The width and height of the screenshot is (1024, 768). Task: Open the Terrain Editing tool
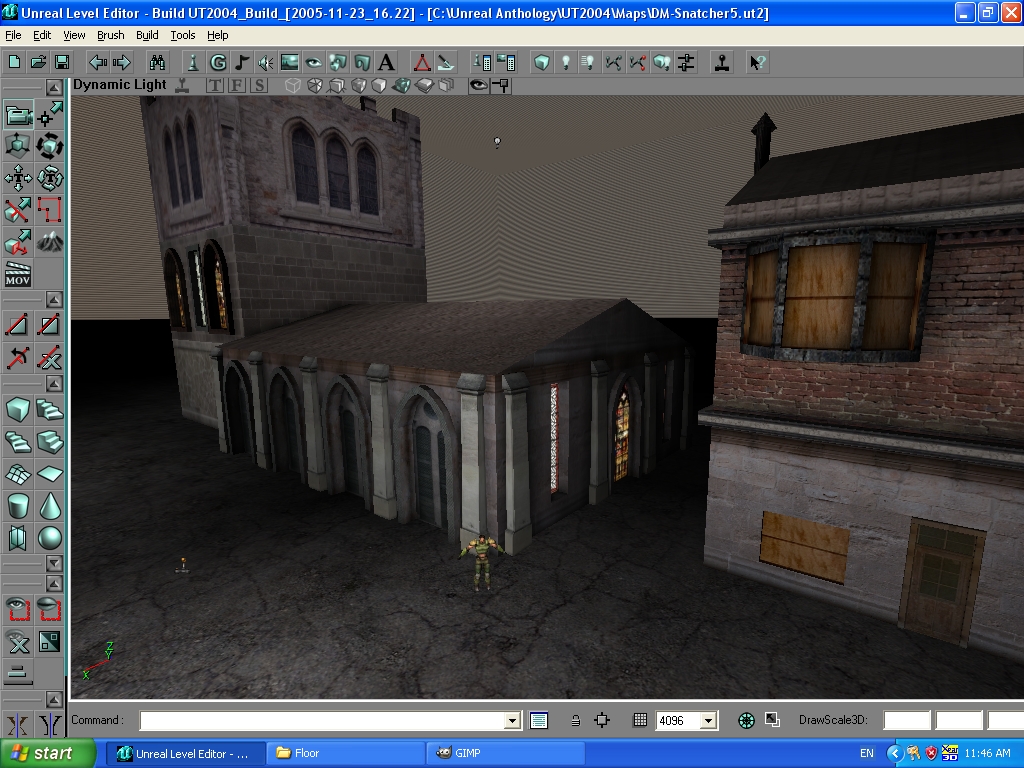(49, 241)
